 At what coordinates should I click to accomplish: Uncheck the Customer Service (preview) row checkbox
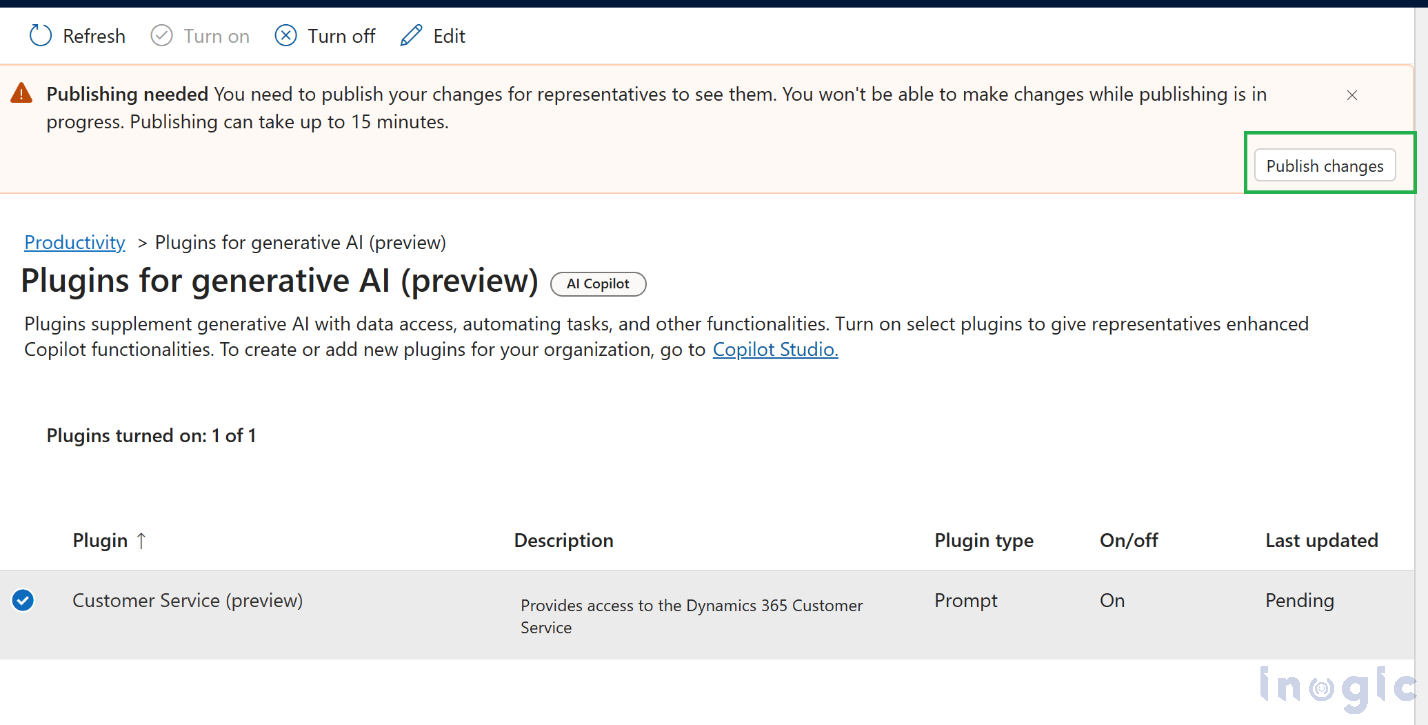pyautogui.click(x=22, y=600)
